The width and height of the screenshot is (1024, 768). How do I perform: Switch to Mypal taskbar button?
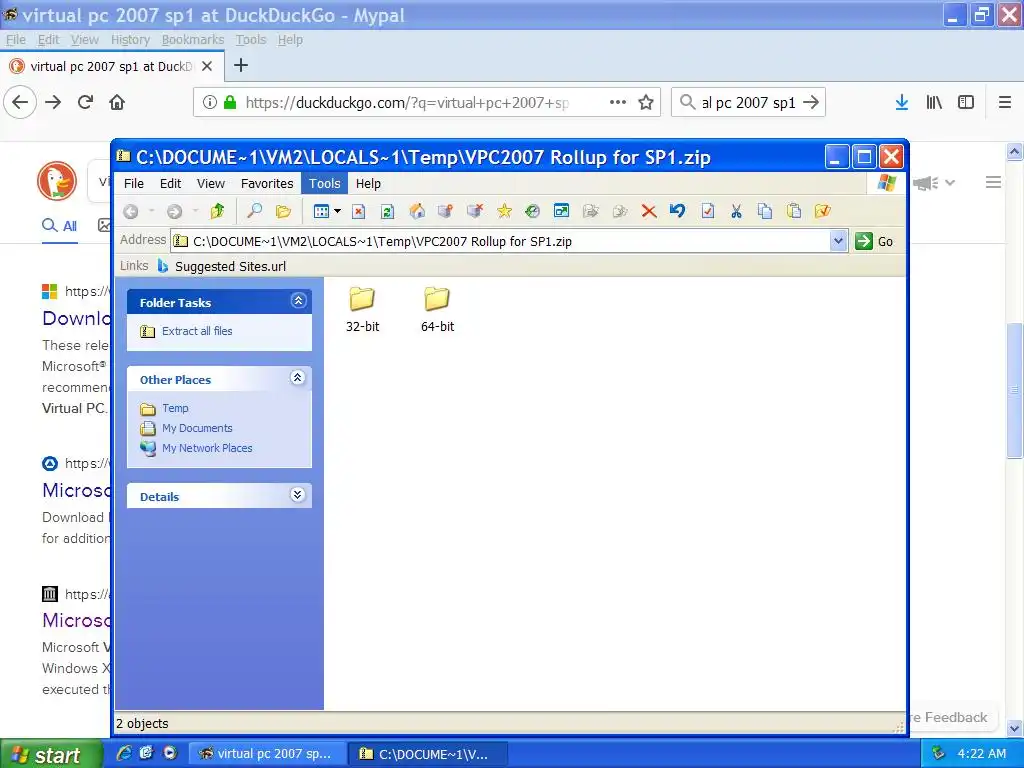click(266, 754)
